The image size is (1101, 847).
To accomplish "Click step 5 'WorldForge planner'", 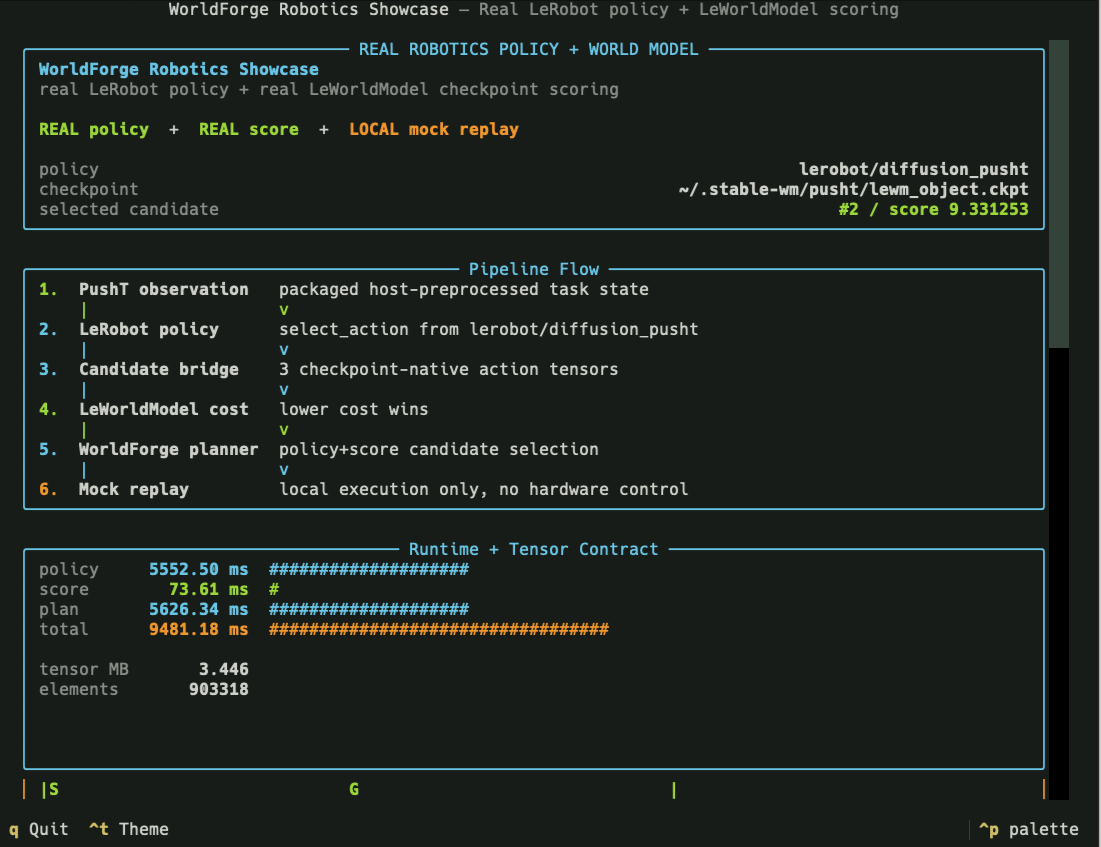I will (169, 449).
